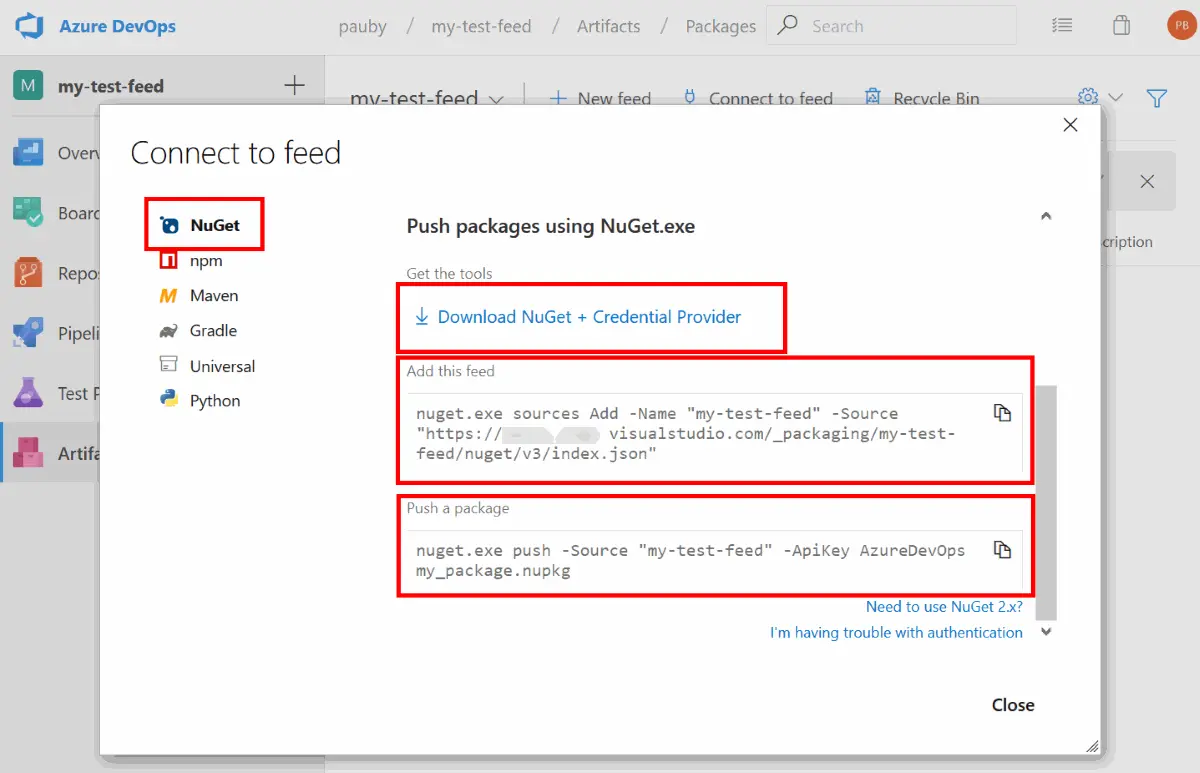The height and width of the screenshot is (773, 1200).
Task: Open the Recycle Bin
Action: pyautogui.click(x=922, y=98)
